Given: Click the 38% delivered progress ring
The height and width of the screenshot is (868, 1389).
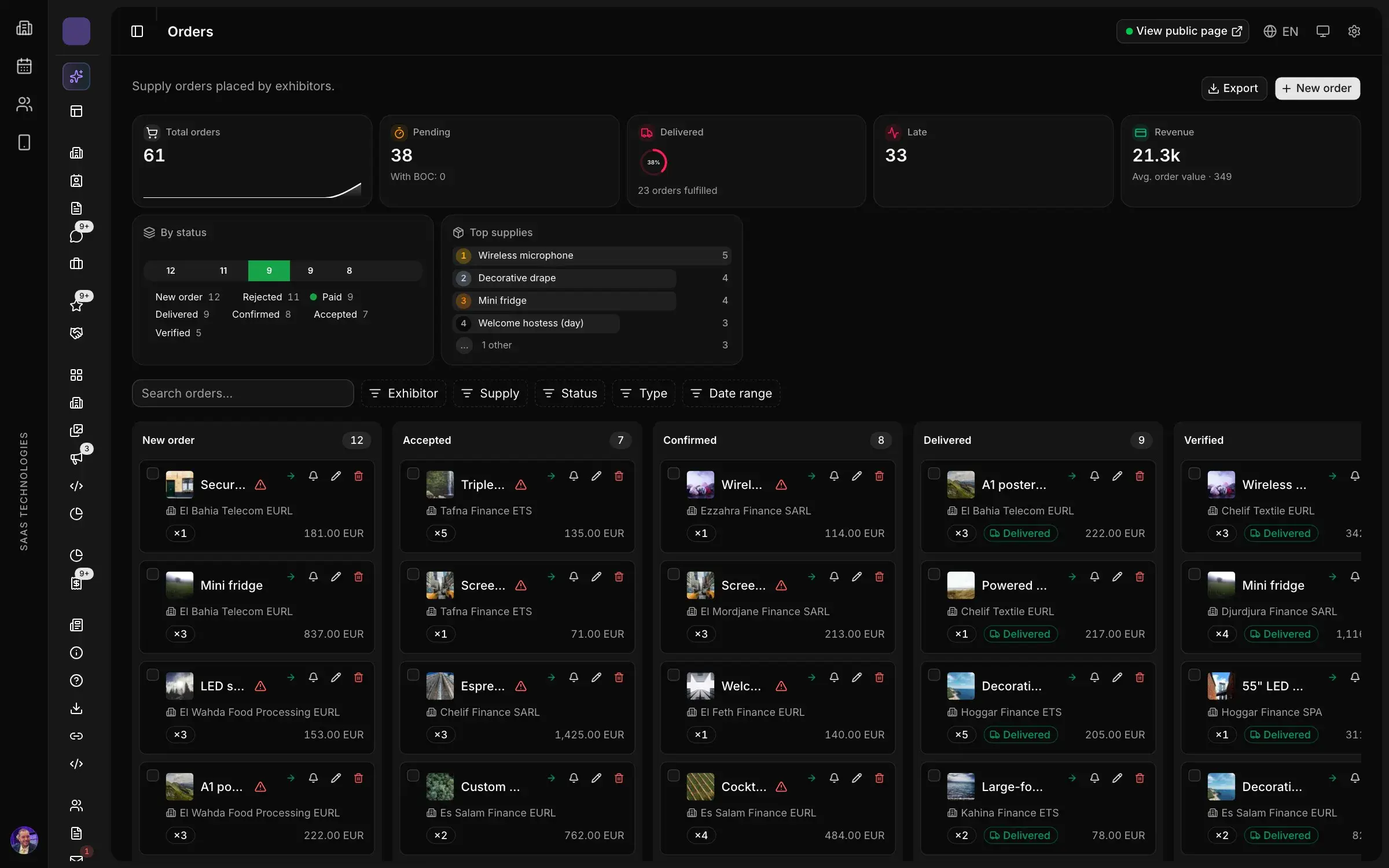Looking at the screenshot, I should click(653, 162).
